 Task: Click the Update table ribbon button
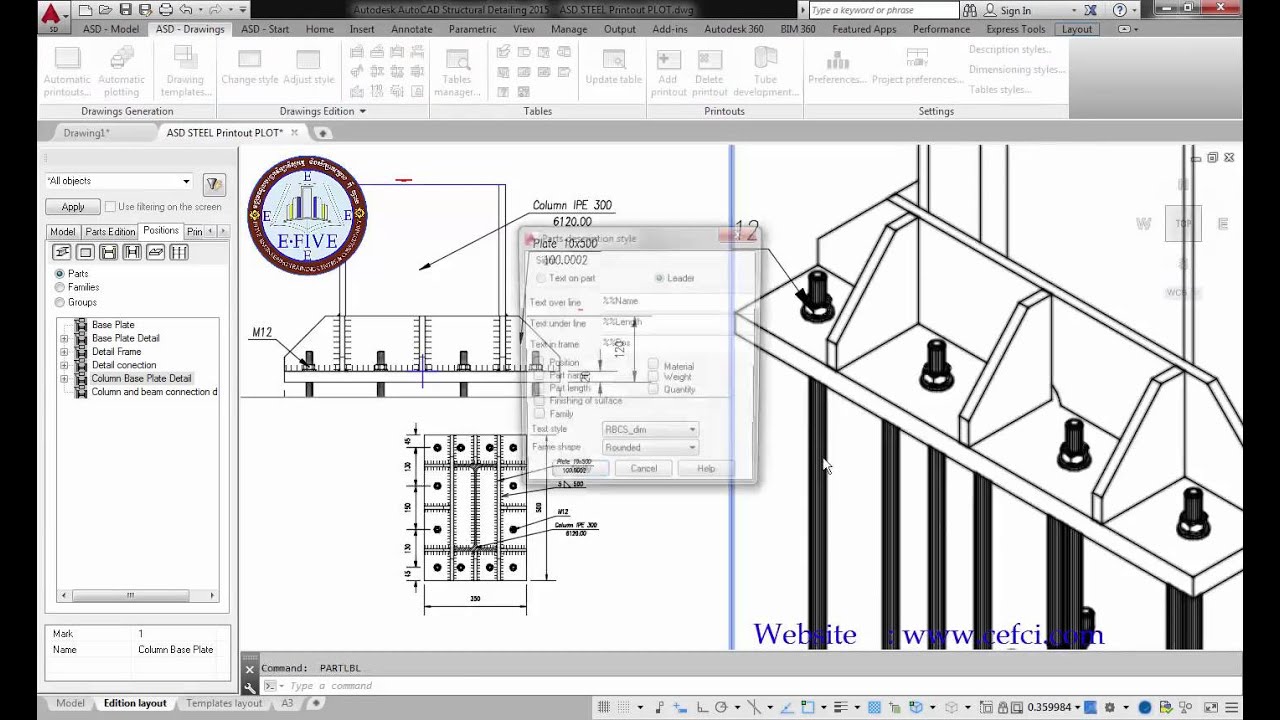click(x=614, y=68)
